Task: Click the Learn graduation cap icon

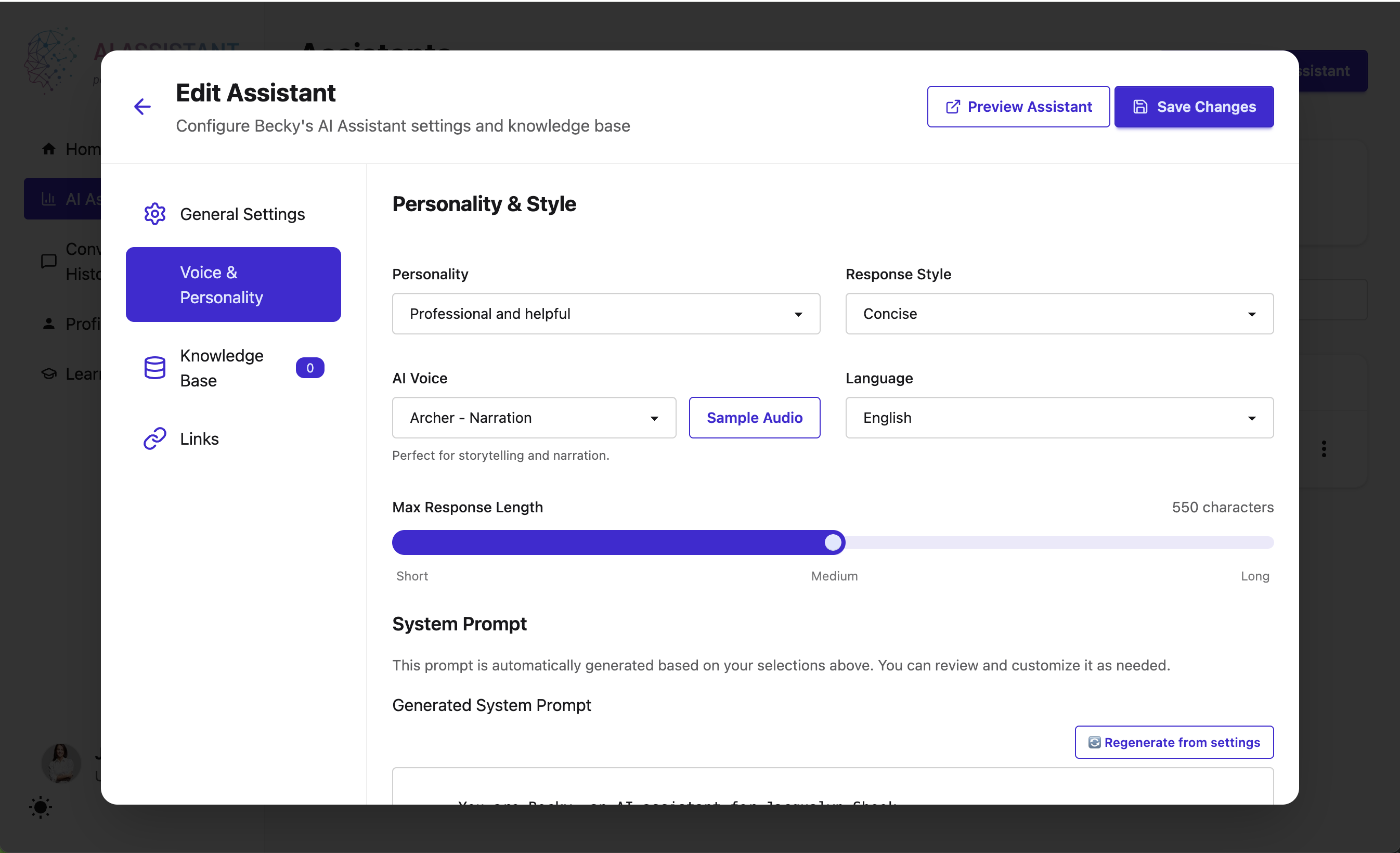Action: pos(49,374)
